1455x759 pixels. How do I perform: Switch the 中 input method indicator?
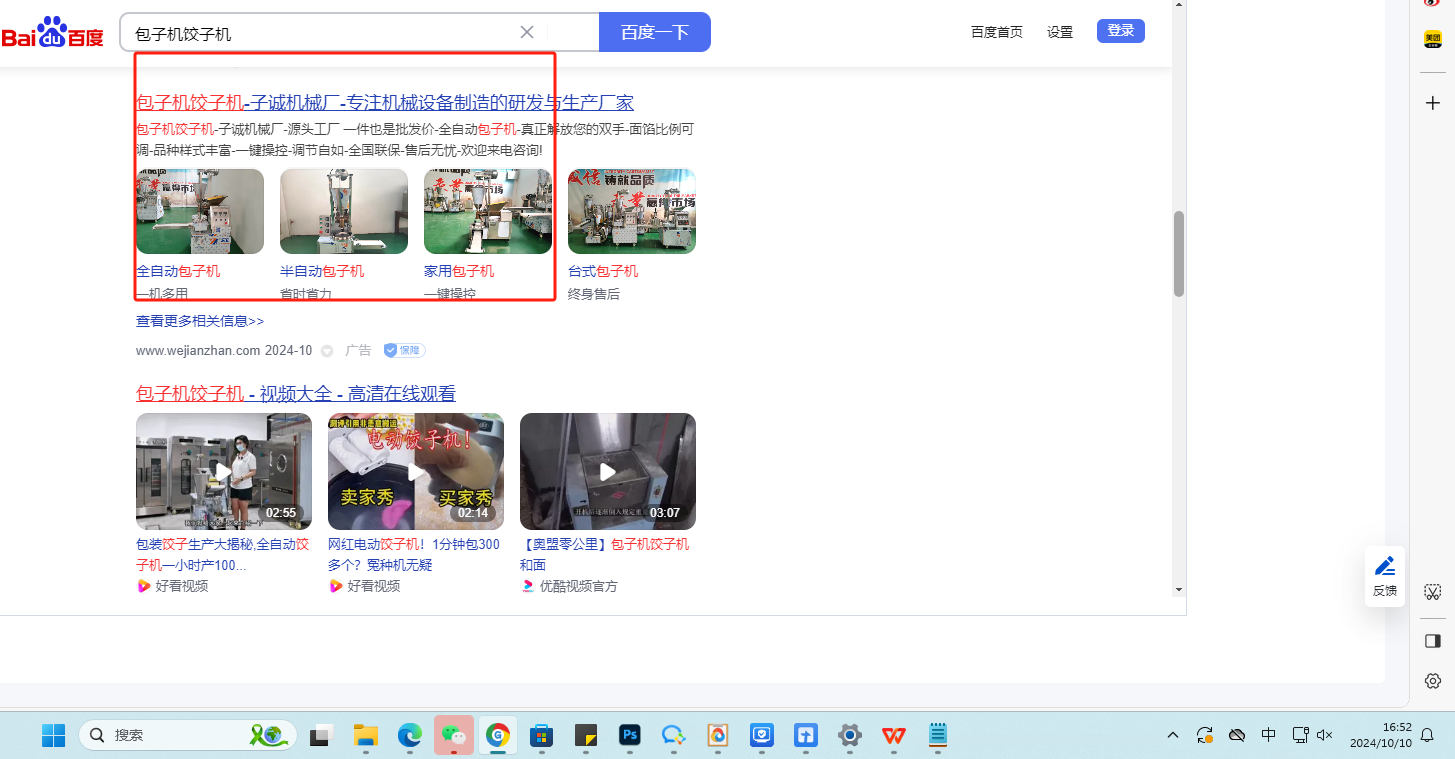click(1269, 735)
